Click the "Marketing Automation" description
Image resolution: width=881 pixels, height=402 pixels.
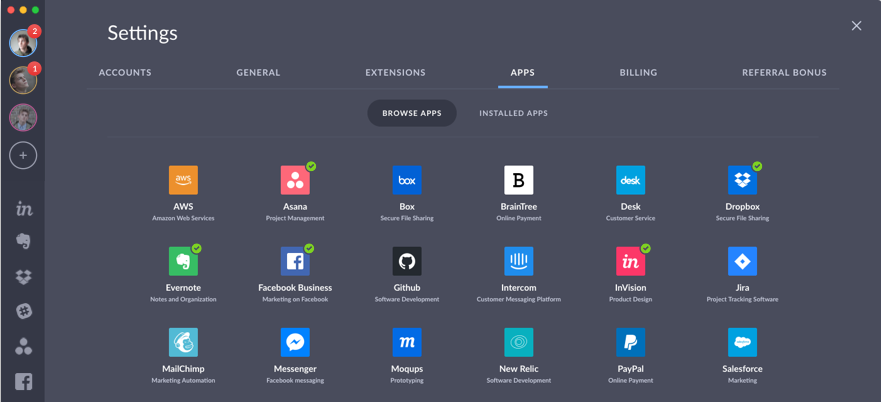183,381
